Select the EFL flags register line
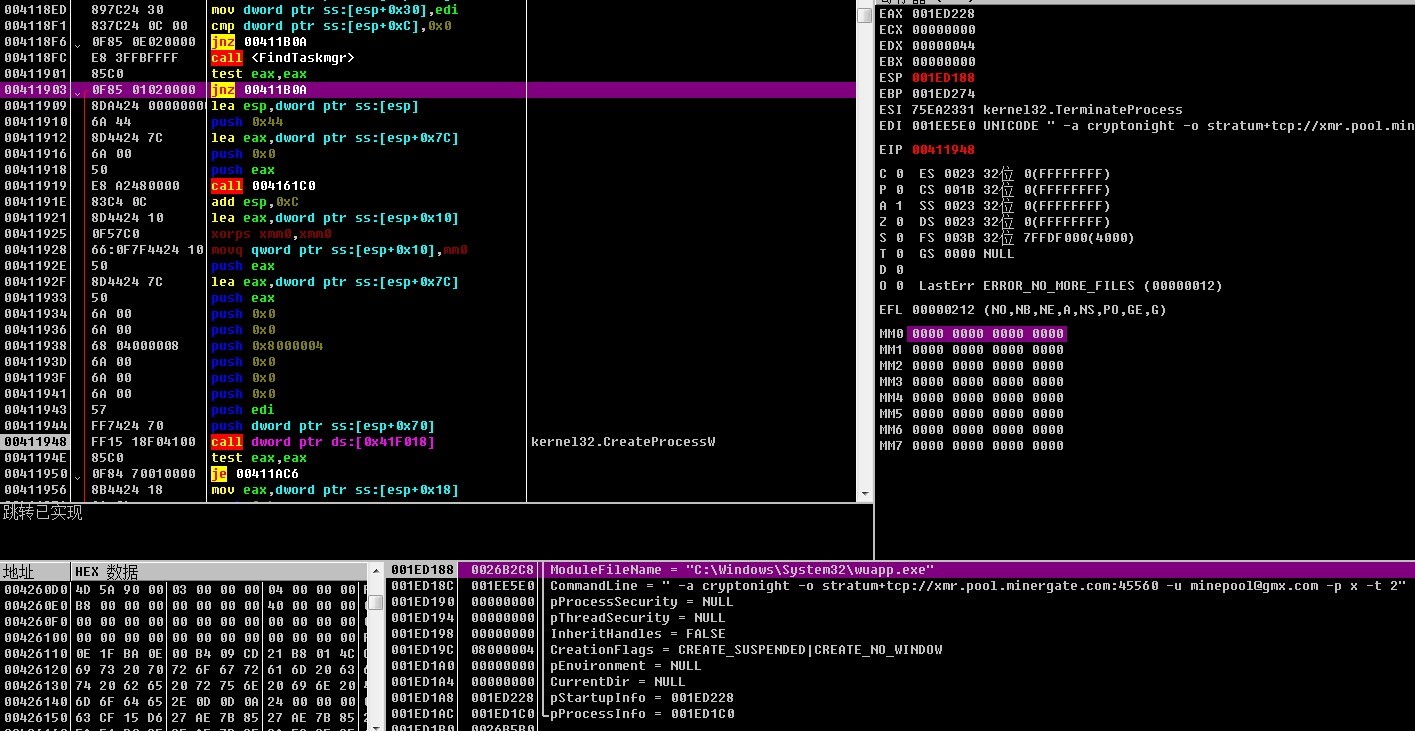Viewport: 1415px width, 731px height. point(1023,310)
